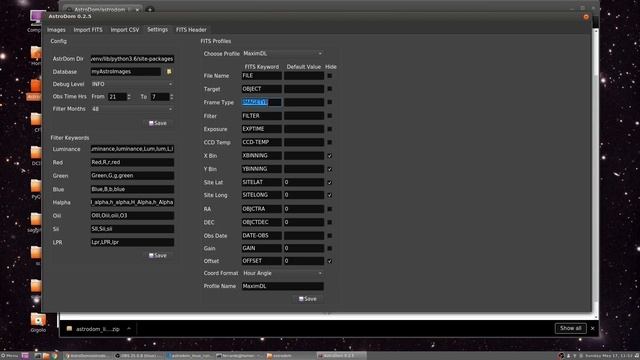Save the Config section
Image resolution: width=640 pixels, height=360 pixels.
158,123
